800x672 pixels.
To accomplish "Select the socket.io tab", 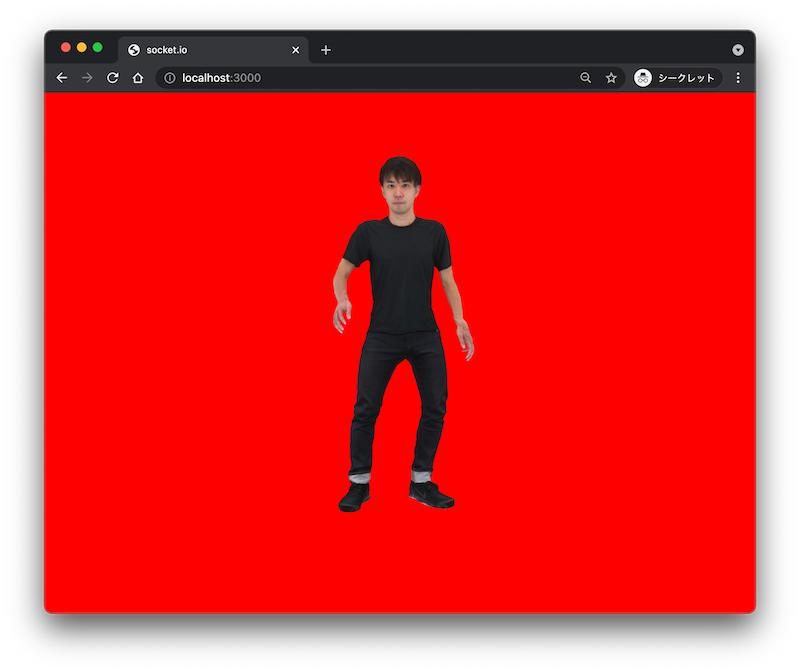I will pyautogui.click(x=213, y=49).
